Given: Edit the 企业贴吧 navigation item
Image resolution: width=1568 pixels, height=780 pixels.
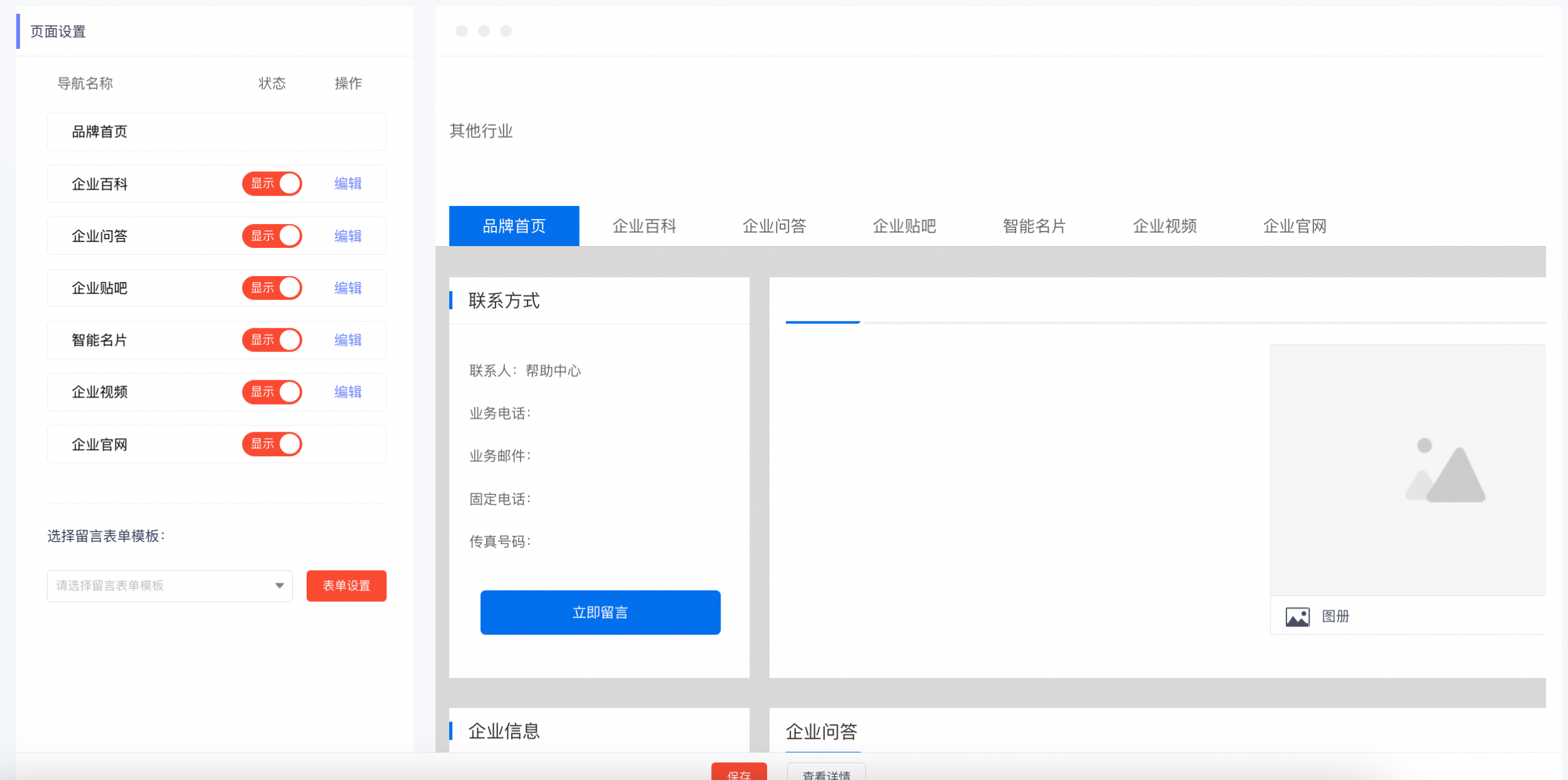Looking at the screenshot, I should pos(348,288).
